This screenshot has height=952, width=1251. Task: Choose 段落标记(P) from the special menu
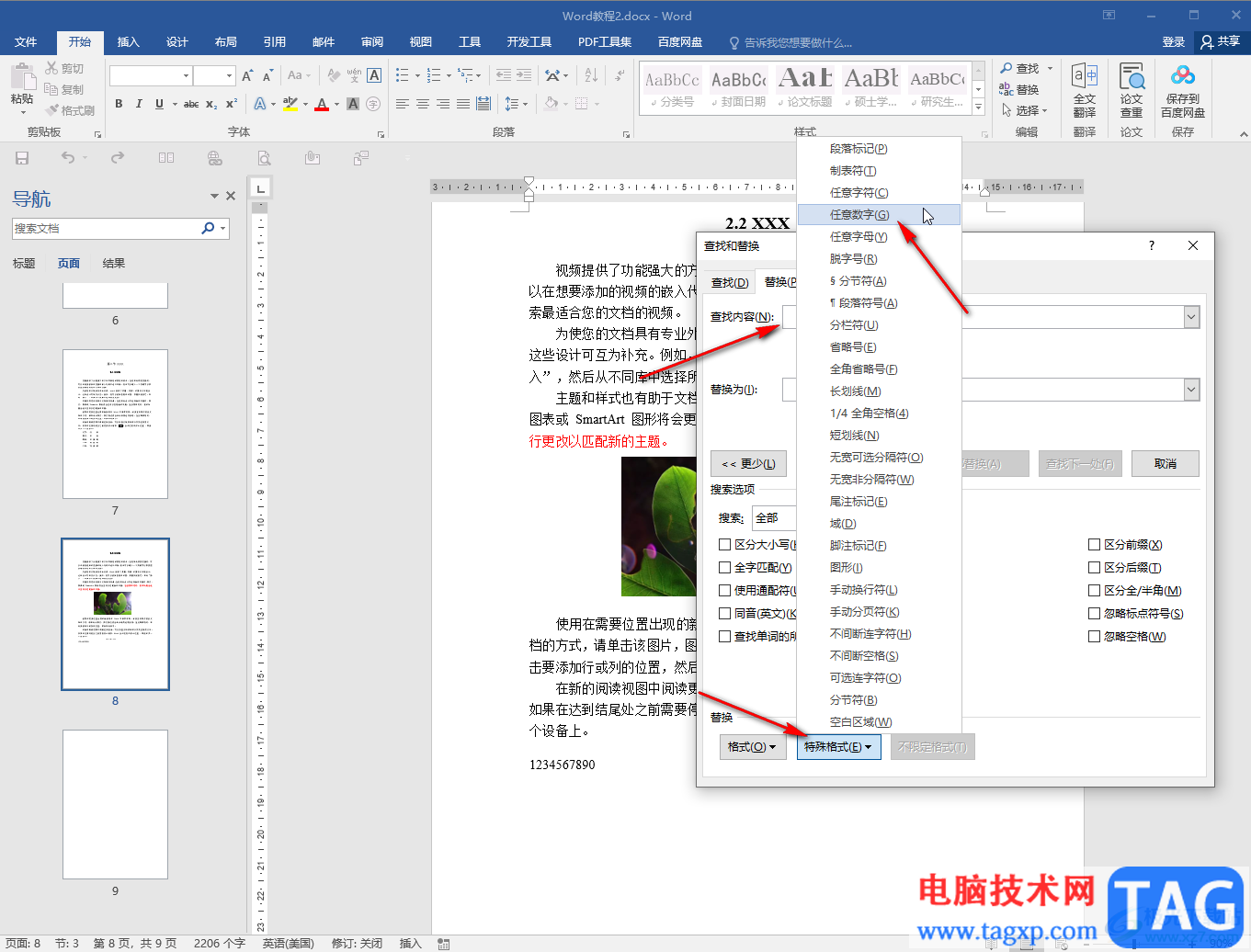[x=879, y=149]
